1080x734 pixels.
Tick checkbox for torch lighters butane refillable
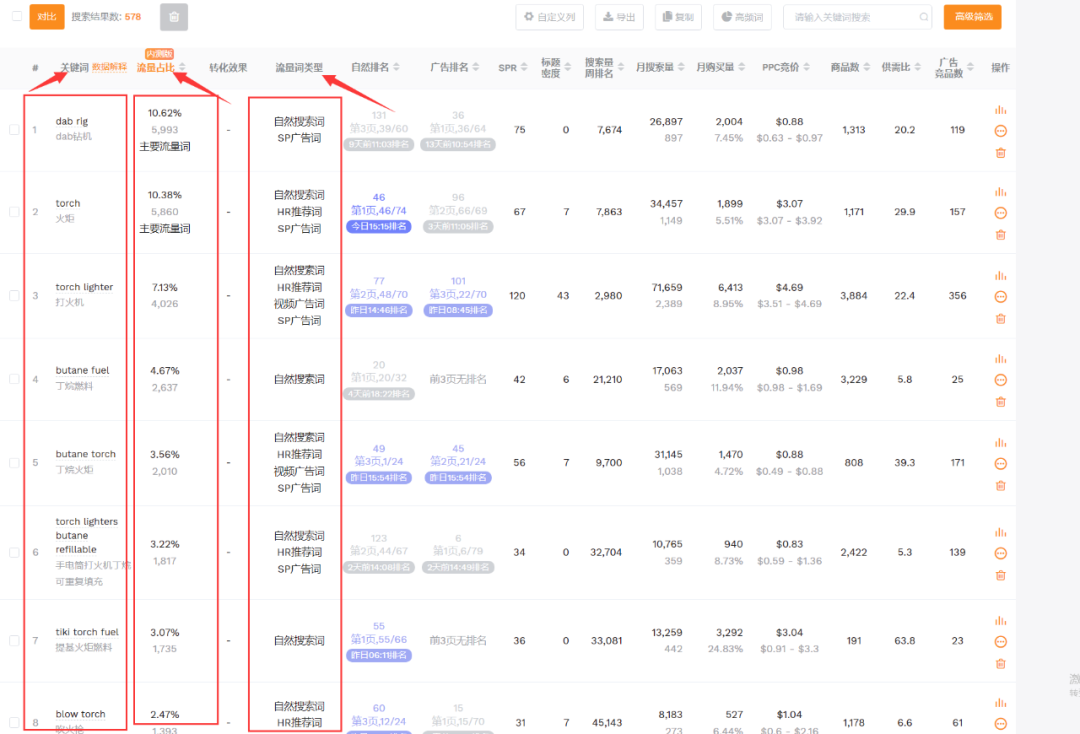14,552
